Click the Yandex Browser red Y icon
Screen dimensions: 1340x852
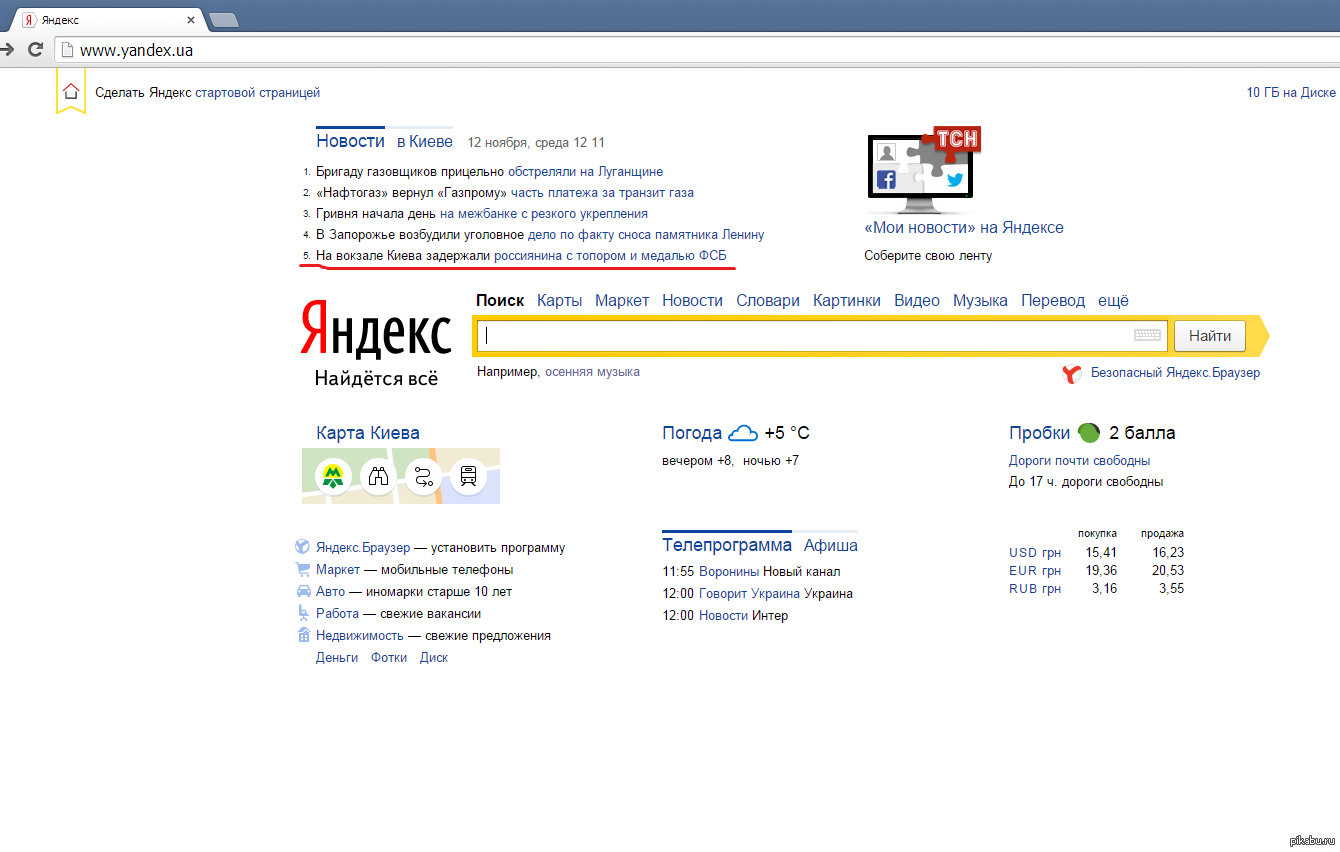click(1072, 374)
